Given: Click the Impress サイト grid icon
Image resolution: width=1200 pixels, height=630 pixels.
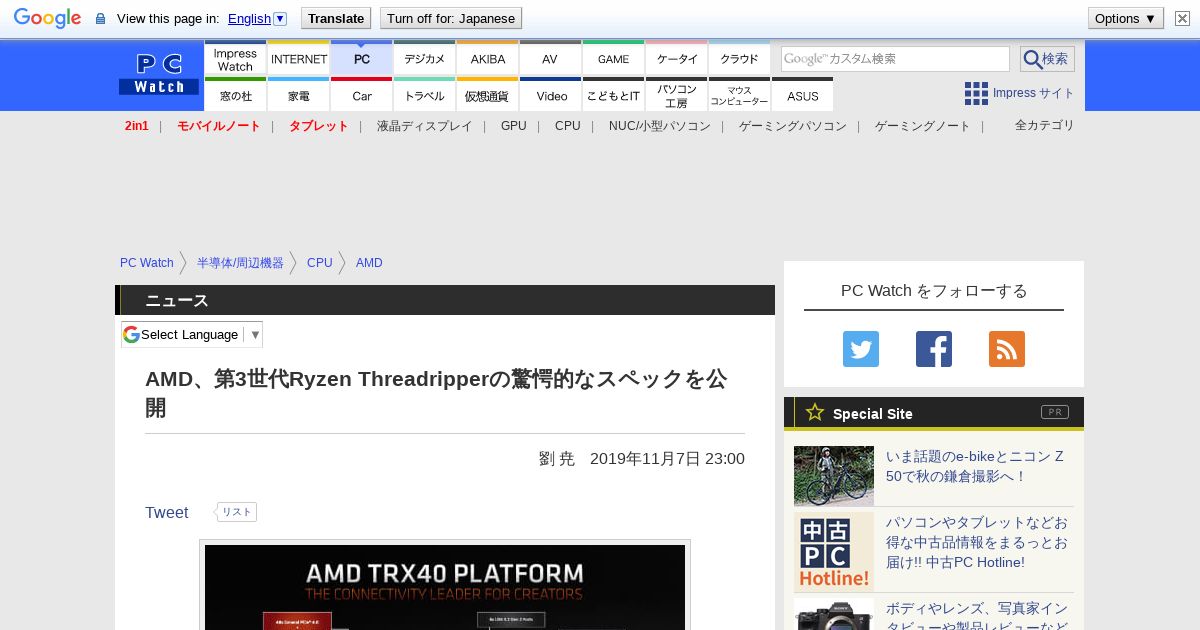Looking at the screenshot, I should pos(976,93).
